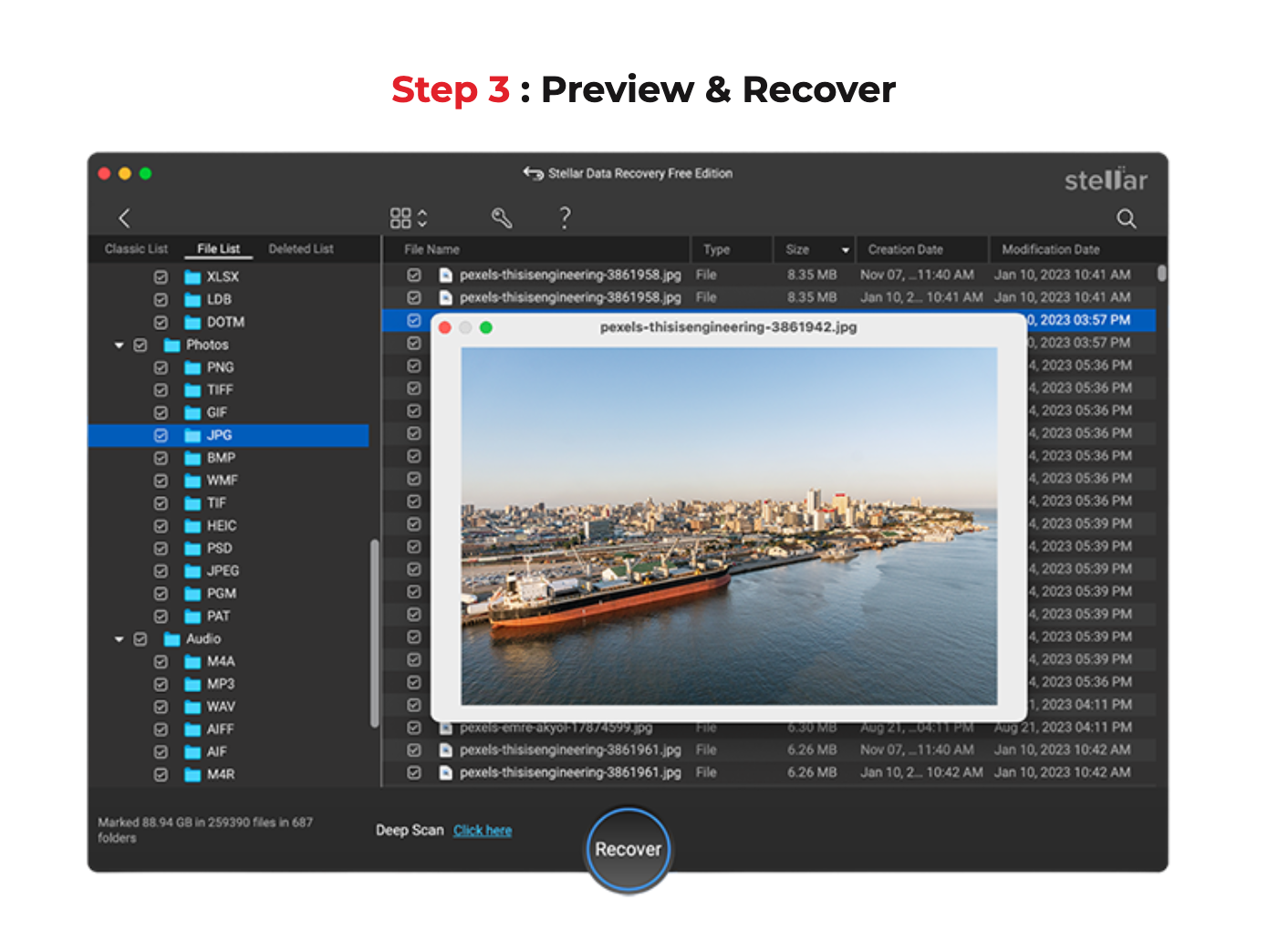This screenshot has width=1268, height=952.
Task: Select the JPG folder icon
Action: tap(192, 436)
